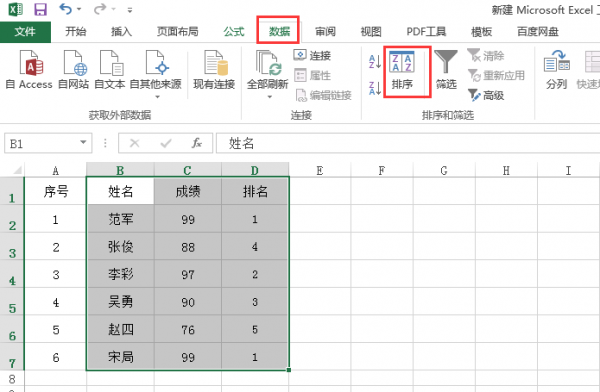Click cell with name 宋局
This screenshot has height=392, width=600.
121,357
